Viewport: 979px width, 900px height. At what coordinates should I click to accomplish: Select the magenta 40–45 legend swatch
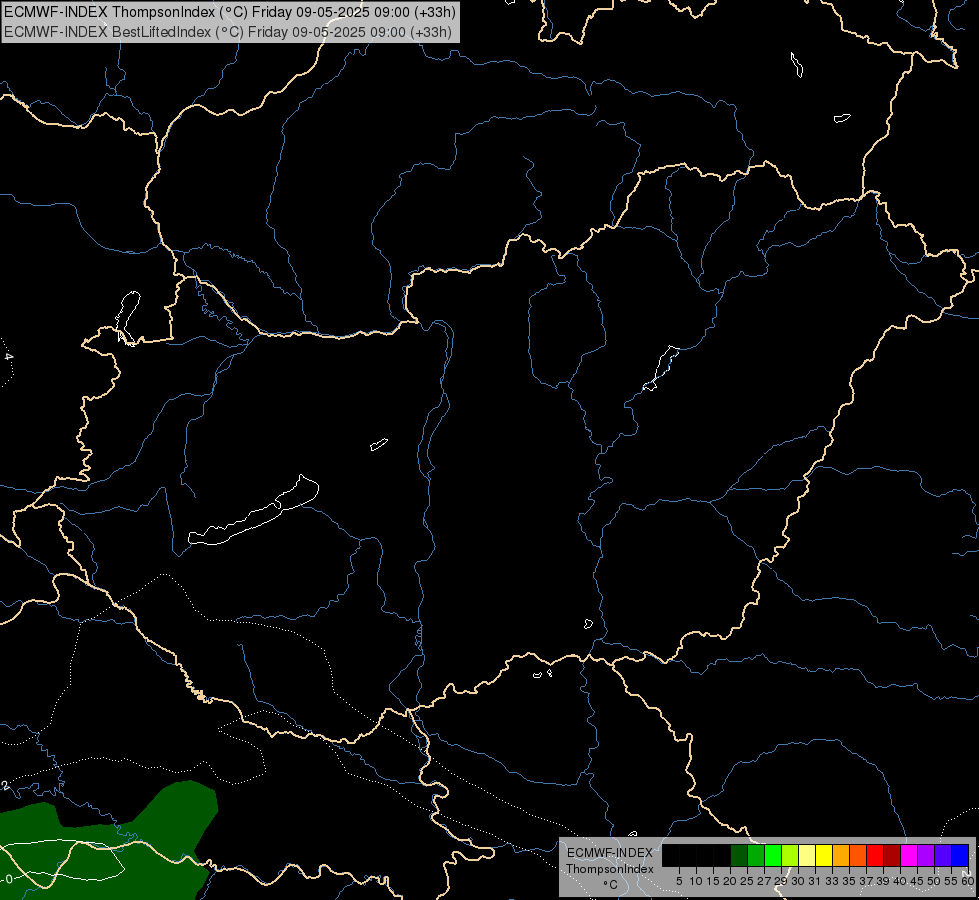[x=909, y=855]
